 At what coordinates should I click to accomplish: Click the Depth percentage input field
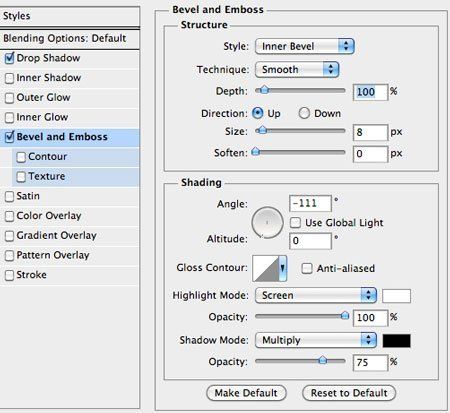[x=370, y=92]
